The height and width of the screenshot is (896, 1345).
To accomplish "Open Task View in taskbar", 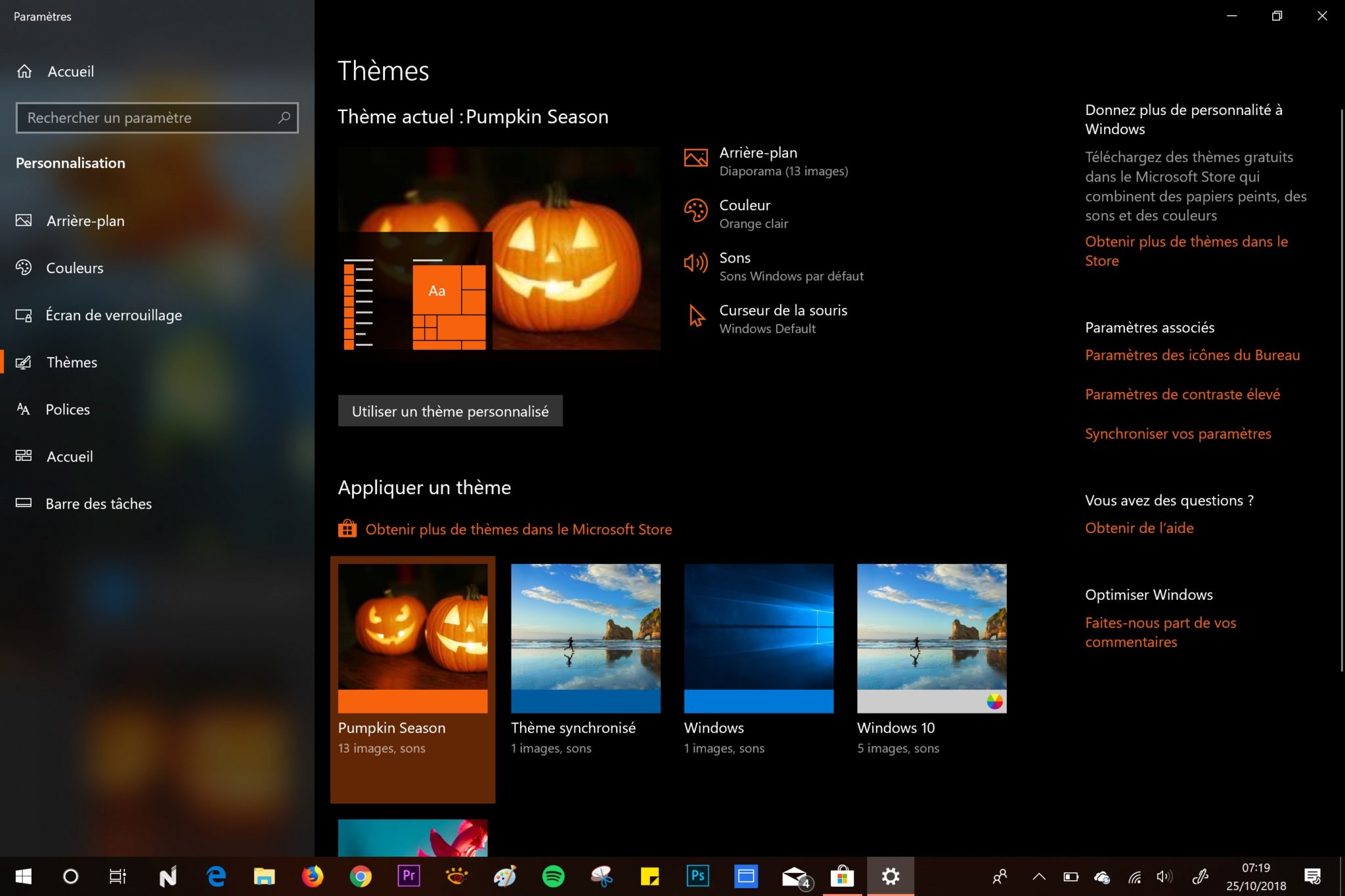I will [118, 876].
